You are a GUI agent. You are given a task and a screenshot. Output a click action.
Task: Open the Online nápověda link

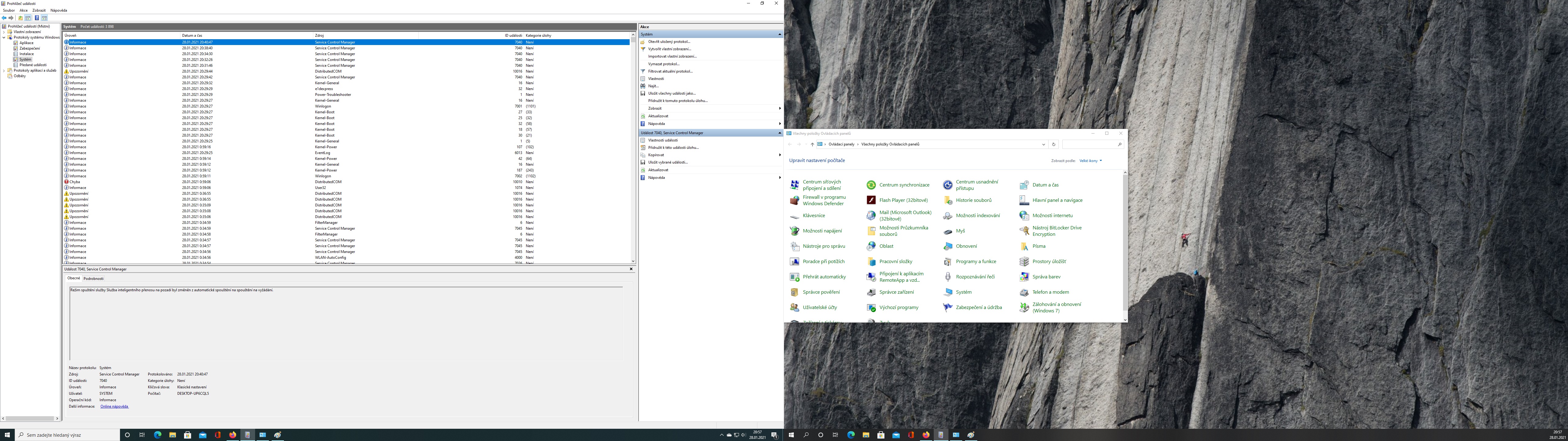tap(115, 406)
